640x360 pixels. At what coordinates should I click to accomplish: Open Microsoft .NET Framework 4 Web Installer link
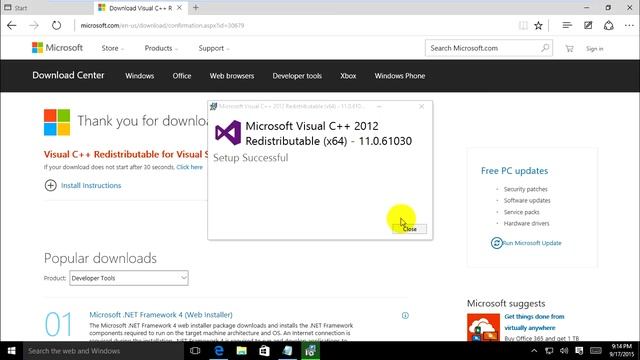[161, 315]
